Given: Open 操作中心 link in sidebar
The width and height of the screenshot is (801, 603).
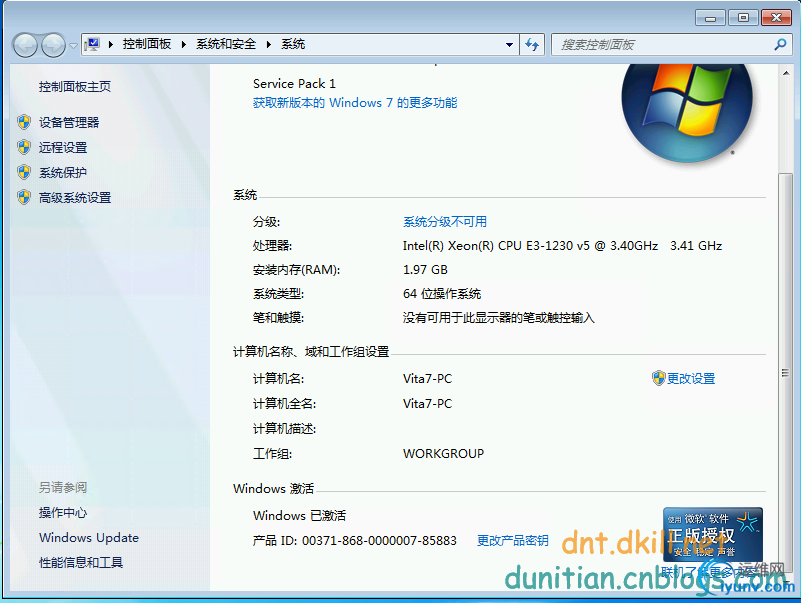Looking at the screenshot, I should (63, 513).
